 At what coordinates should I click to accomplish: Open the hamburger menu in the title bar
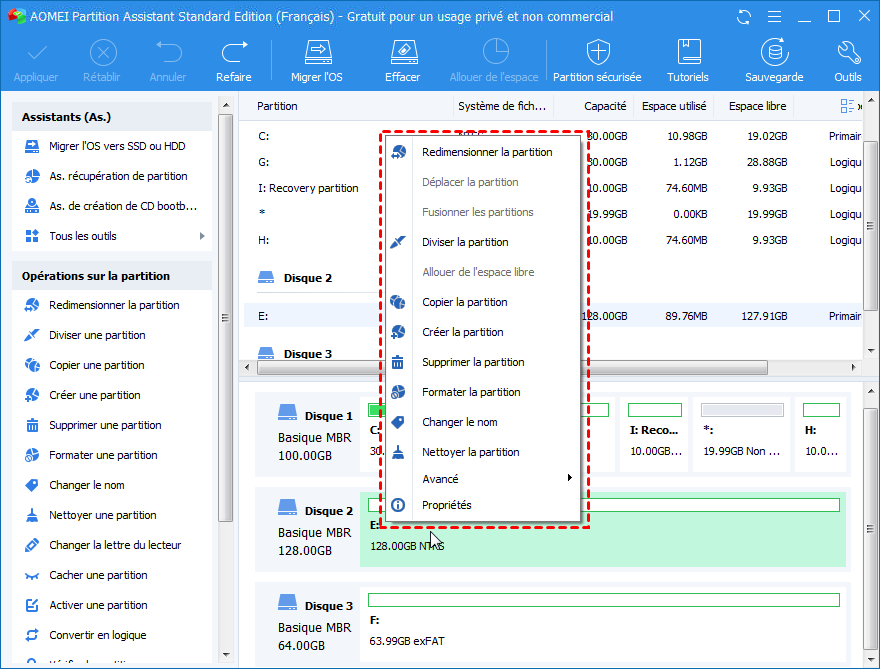(775, 17)
